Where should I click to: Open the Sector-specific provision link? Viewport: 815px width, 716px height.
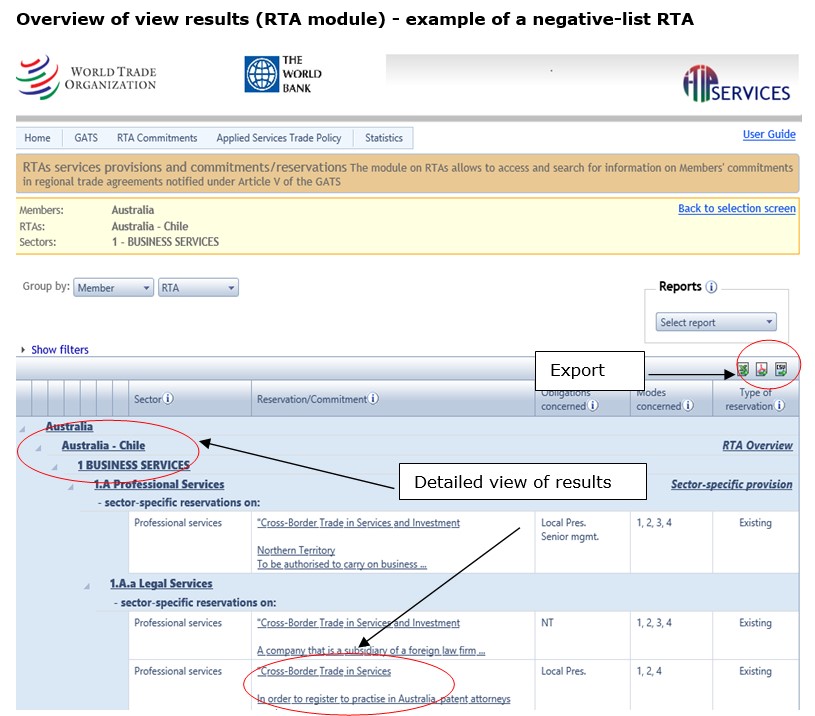point(731,484)
